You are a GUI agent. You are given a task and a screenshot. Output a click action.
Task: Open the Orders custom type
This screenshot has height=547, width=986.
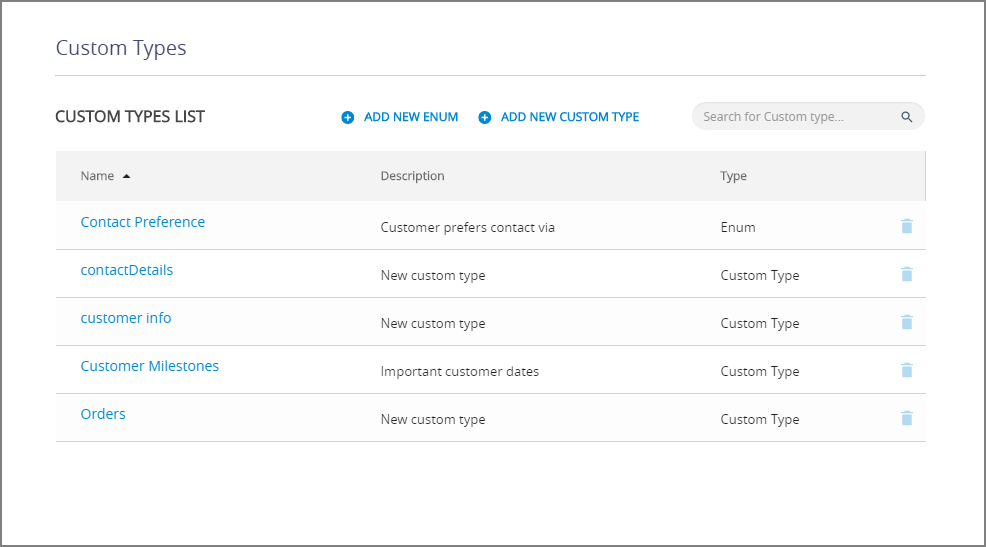[103, 414]
